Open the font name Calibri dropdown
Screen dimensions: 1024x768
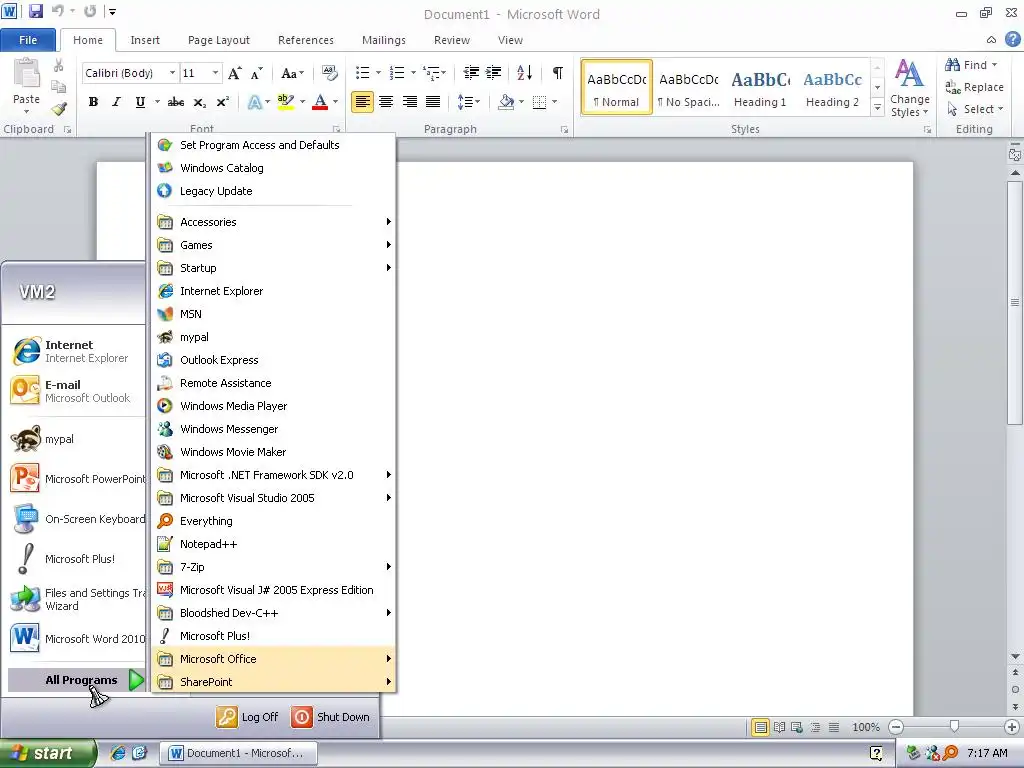pos(172,73)
